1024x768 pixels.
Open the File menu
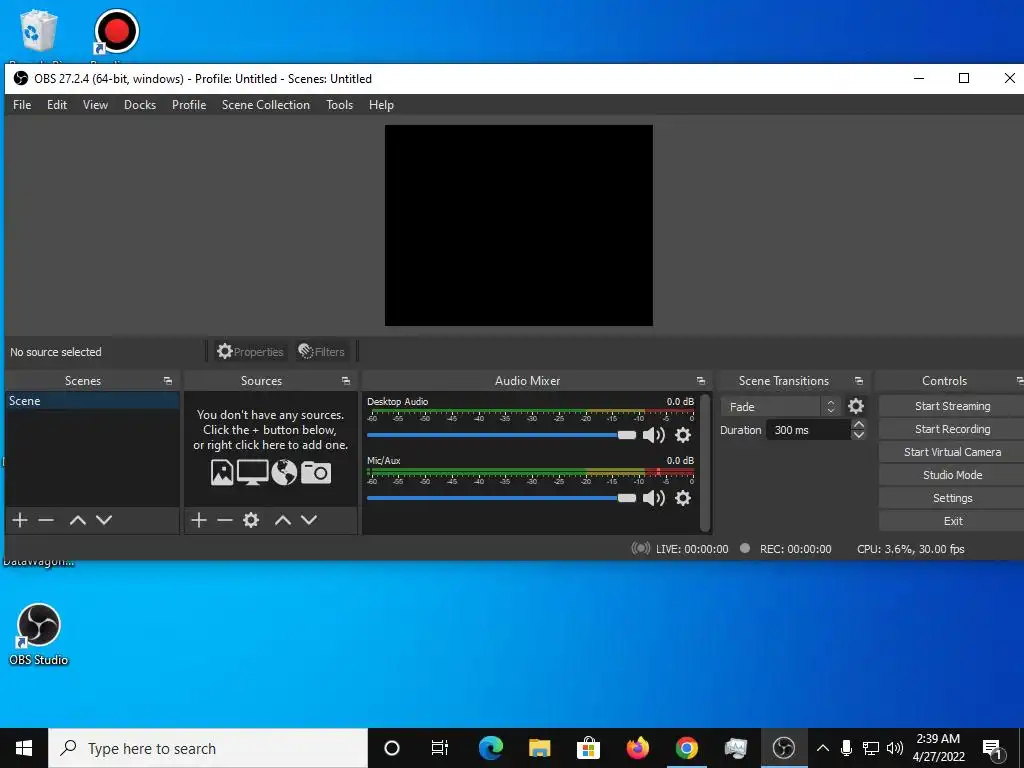tap(22, 105)
